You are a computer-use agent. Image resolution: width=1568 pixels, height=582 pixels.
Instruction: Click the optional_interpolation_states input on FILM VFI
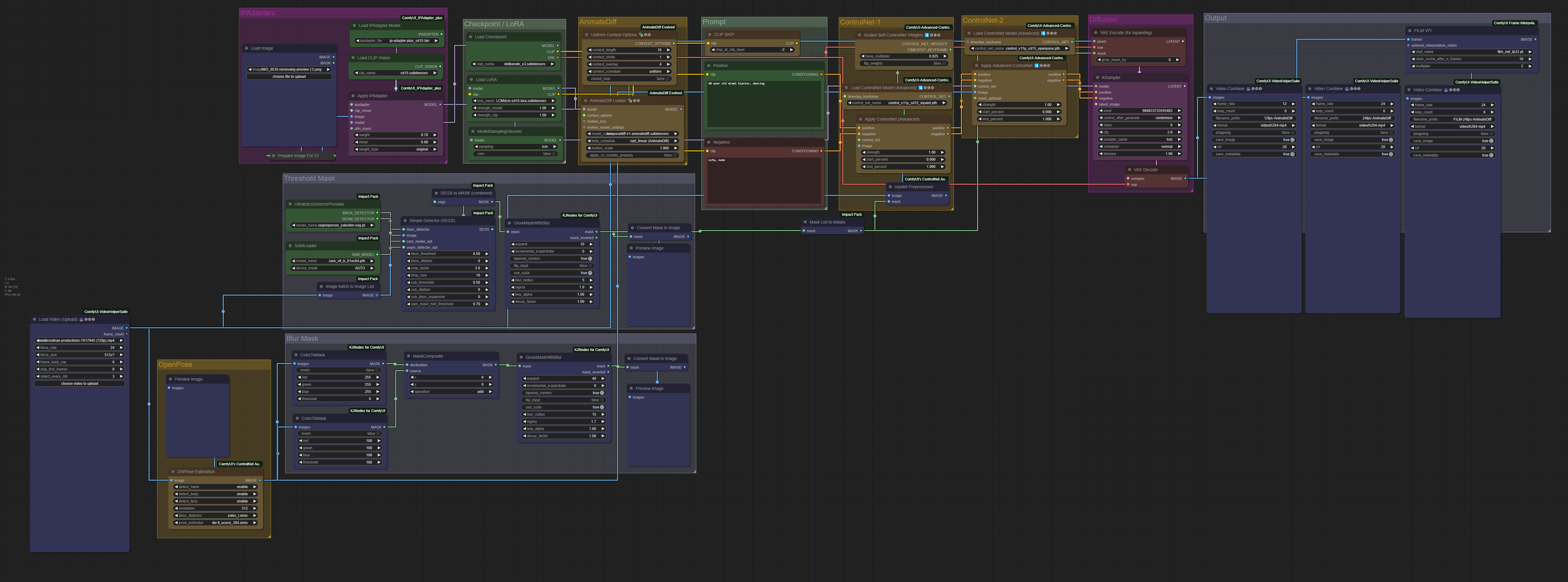pos(1408,45)
